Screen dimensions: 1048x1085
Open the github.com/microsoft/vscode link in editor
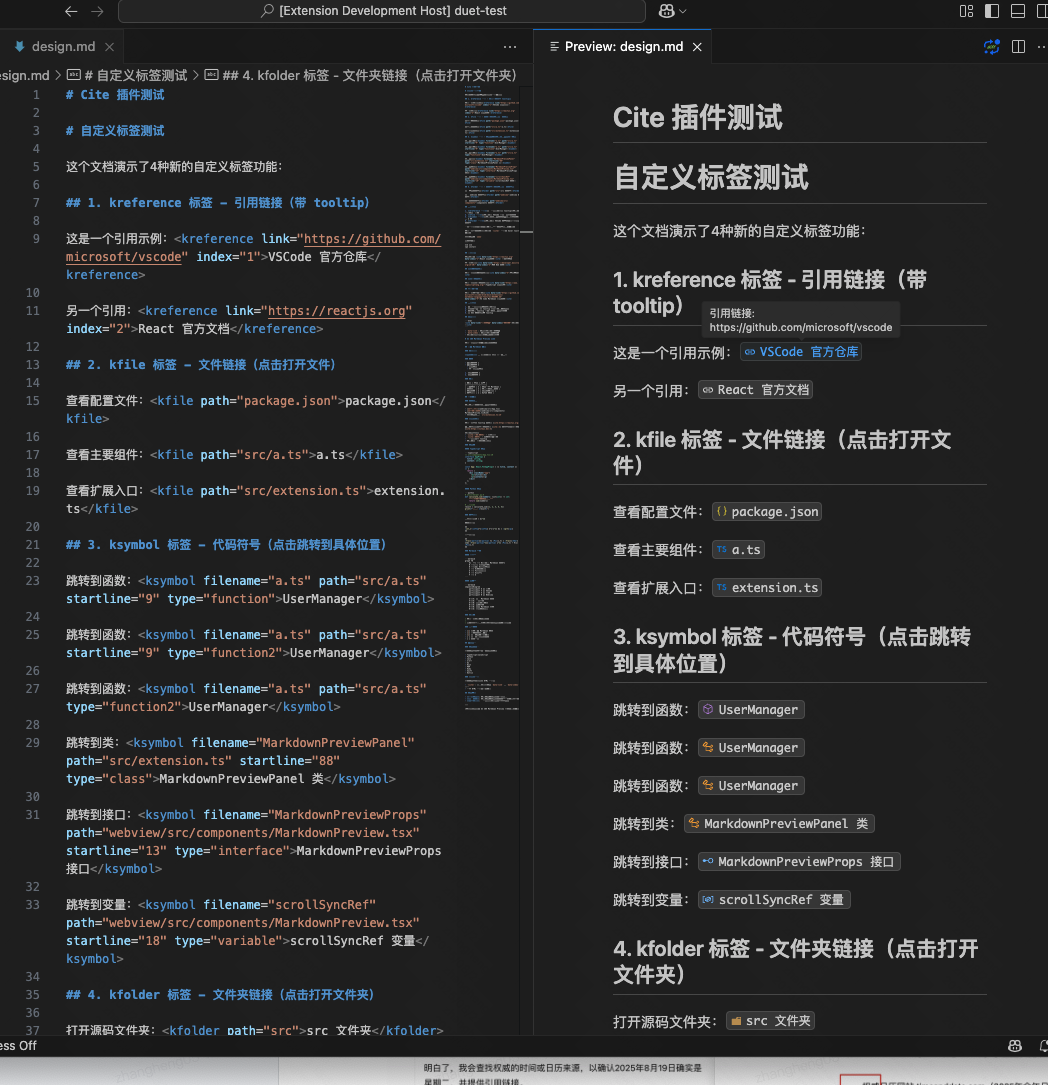[x=372, y=239]
